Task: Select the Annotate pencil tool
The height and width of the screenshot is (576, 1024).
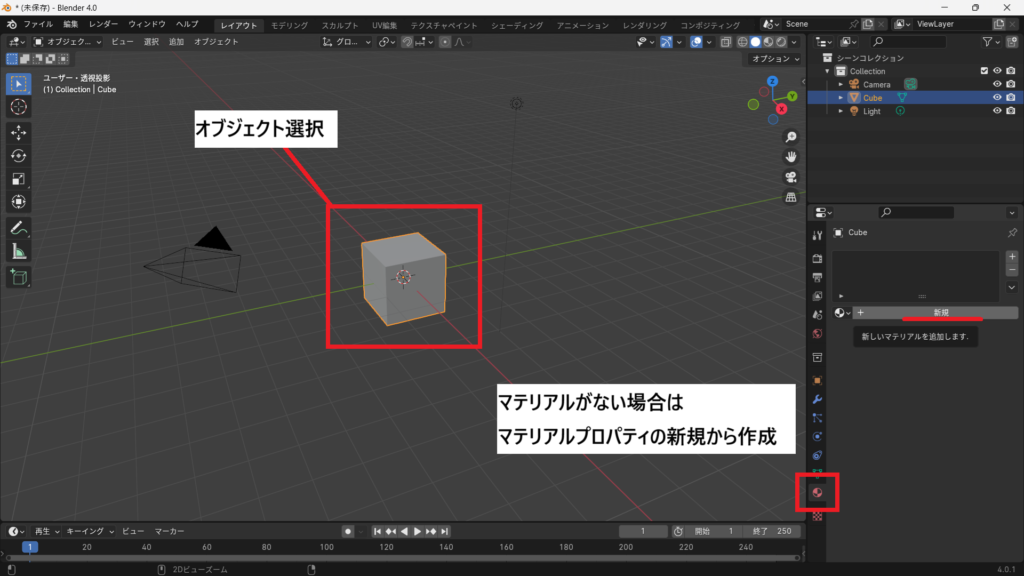Action: tap(18, 228)
